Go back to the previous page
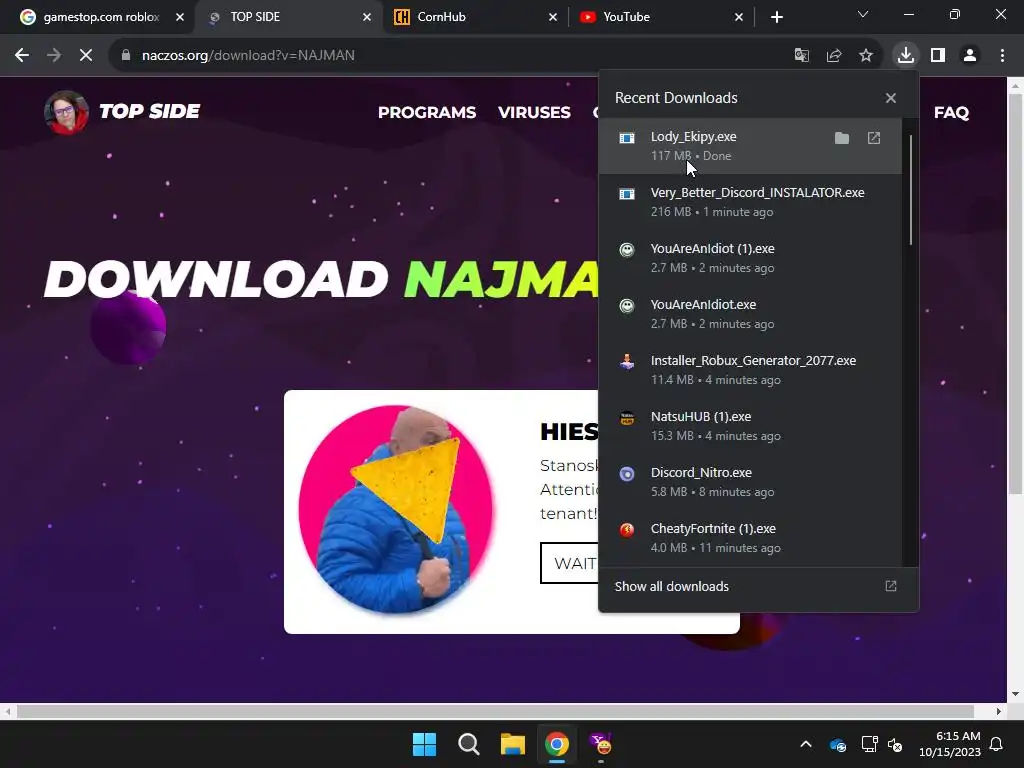The height and width of the screenshot is (768, 1024). 22,56
